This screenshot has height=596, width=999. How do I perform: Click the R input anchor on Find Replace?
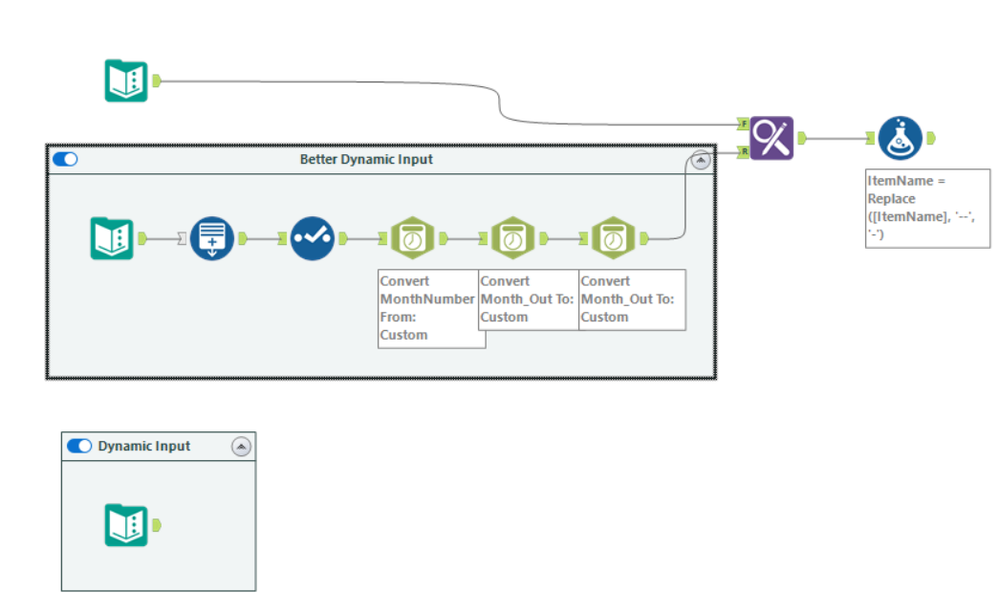743,152
